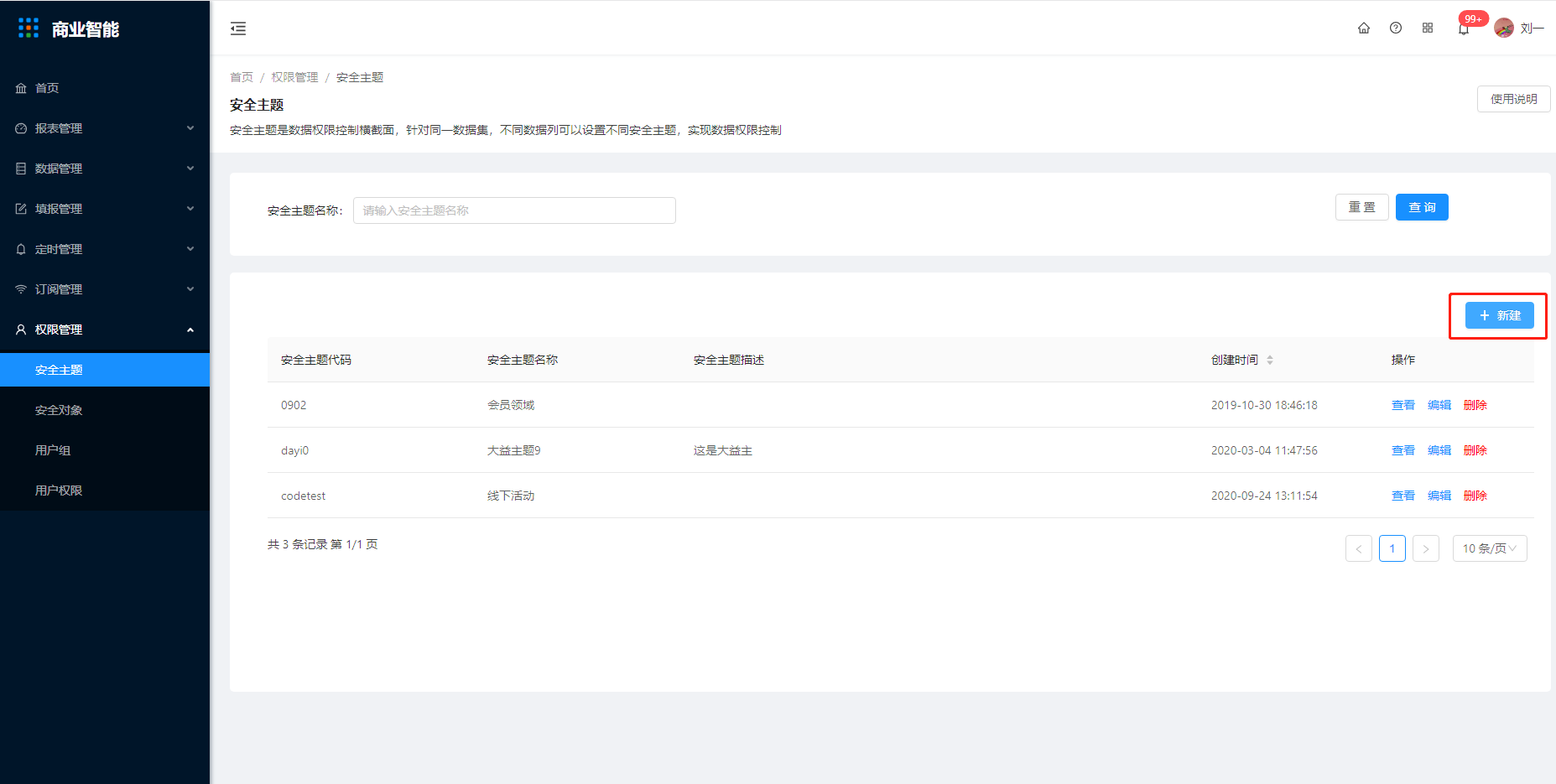Expand the 定时管理 menu chevron
The width and height of the screenshot is (1556, 784).
[190, 249]
